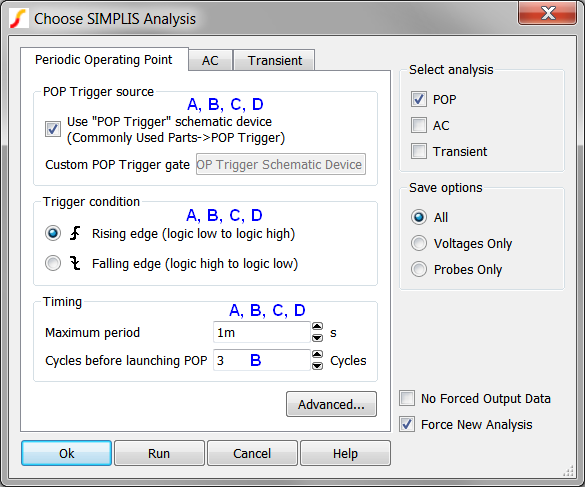The width and height of the screenshot is (585, 487).
Task: Open the Advanced... settings button
Action: 331,404
